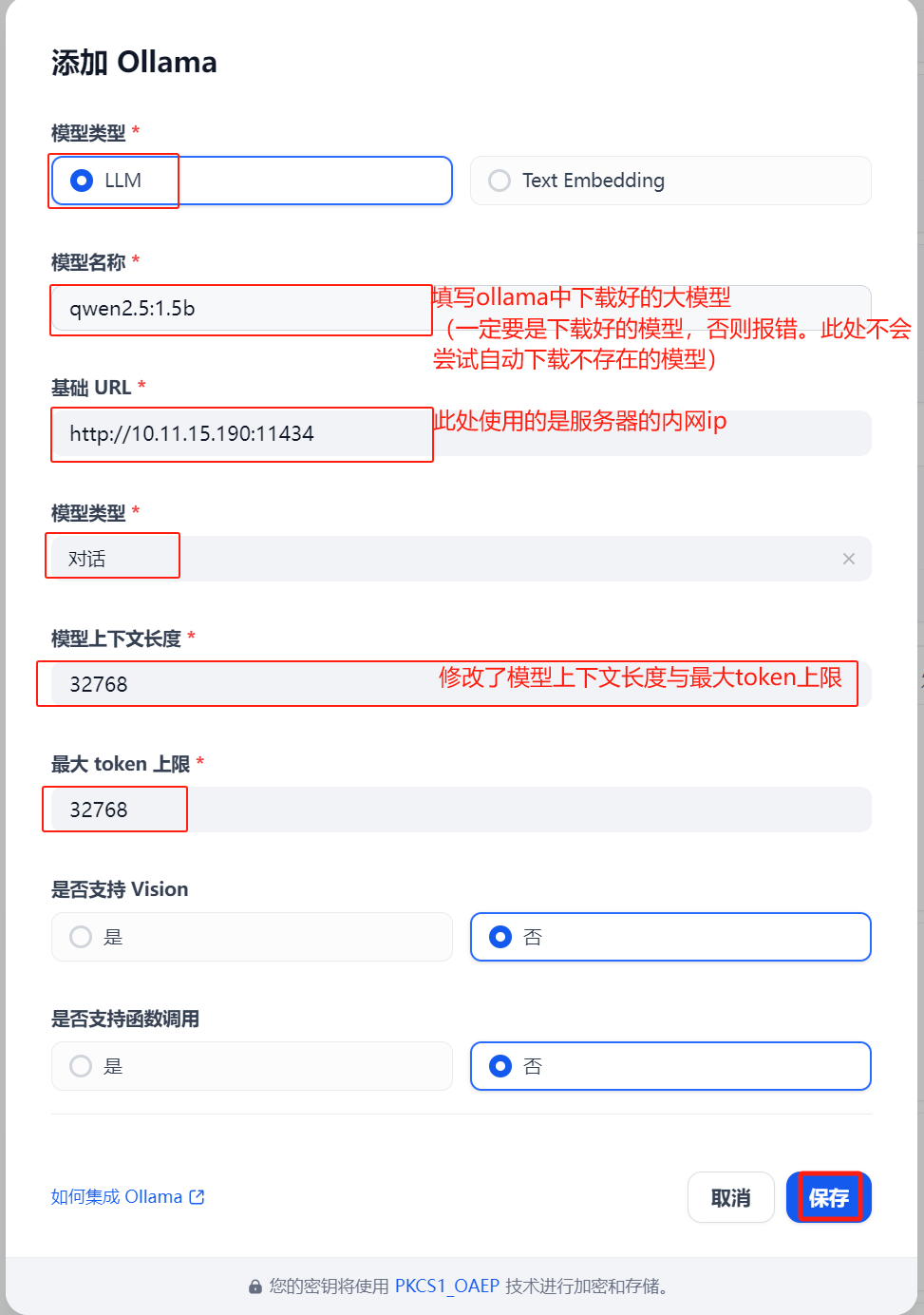Click the base URL input field
This screenshot has width=924, height=1315.
click(237, 434)
